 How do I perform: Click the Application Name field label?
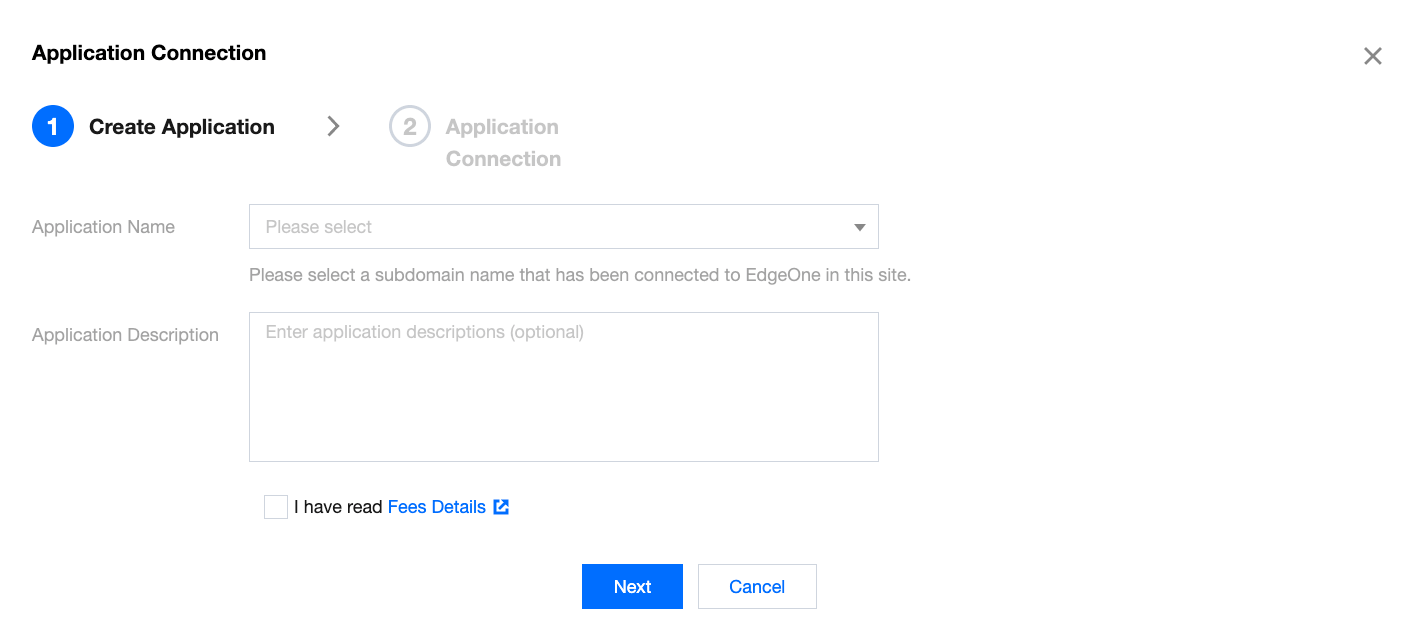coord(103,227)
